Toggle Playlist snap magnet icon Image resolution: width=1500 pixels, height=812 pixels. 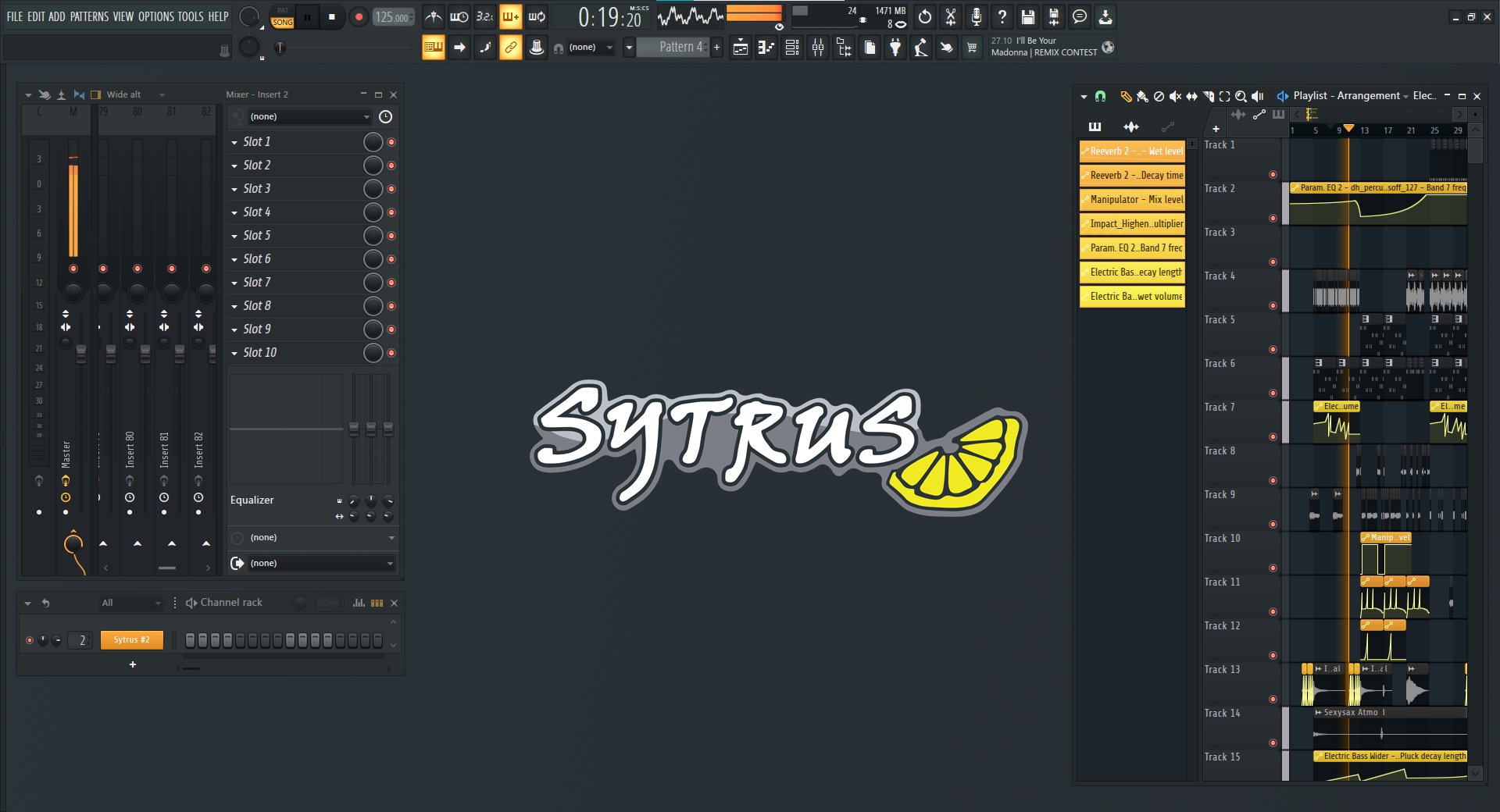(x=1100, y=96)
